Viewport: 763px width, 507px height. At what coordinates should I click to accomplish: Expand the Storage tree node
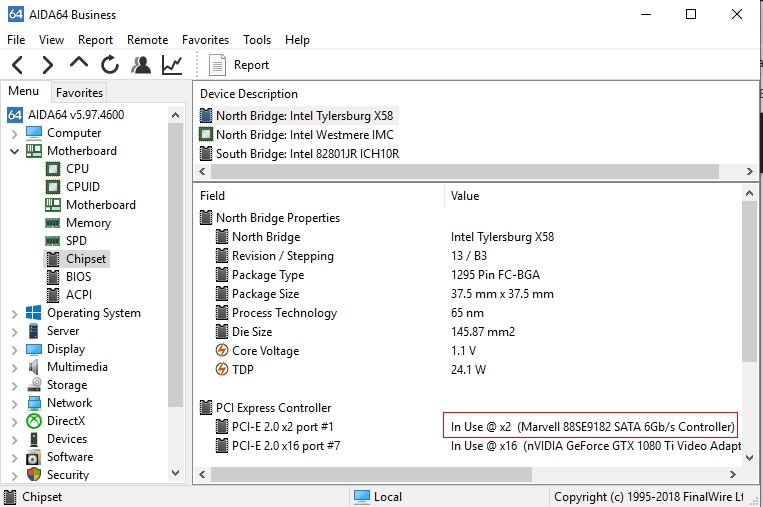15,386
